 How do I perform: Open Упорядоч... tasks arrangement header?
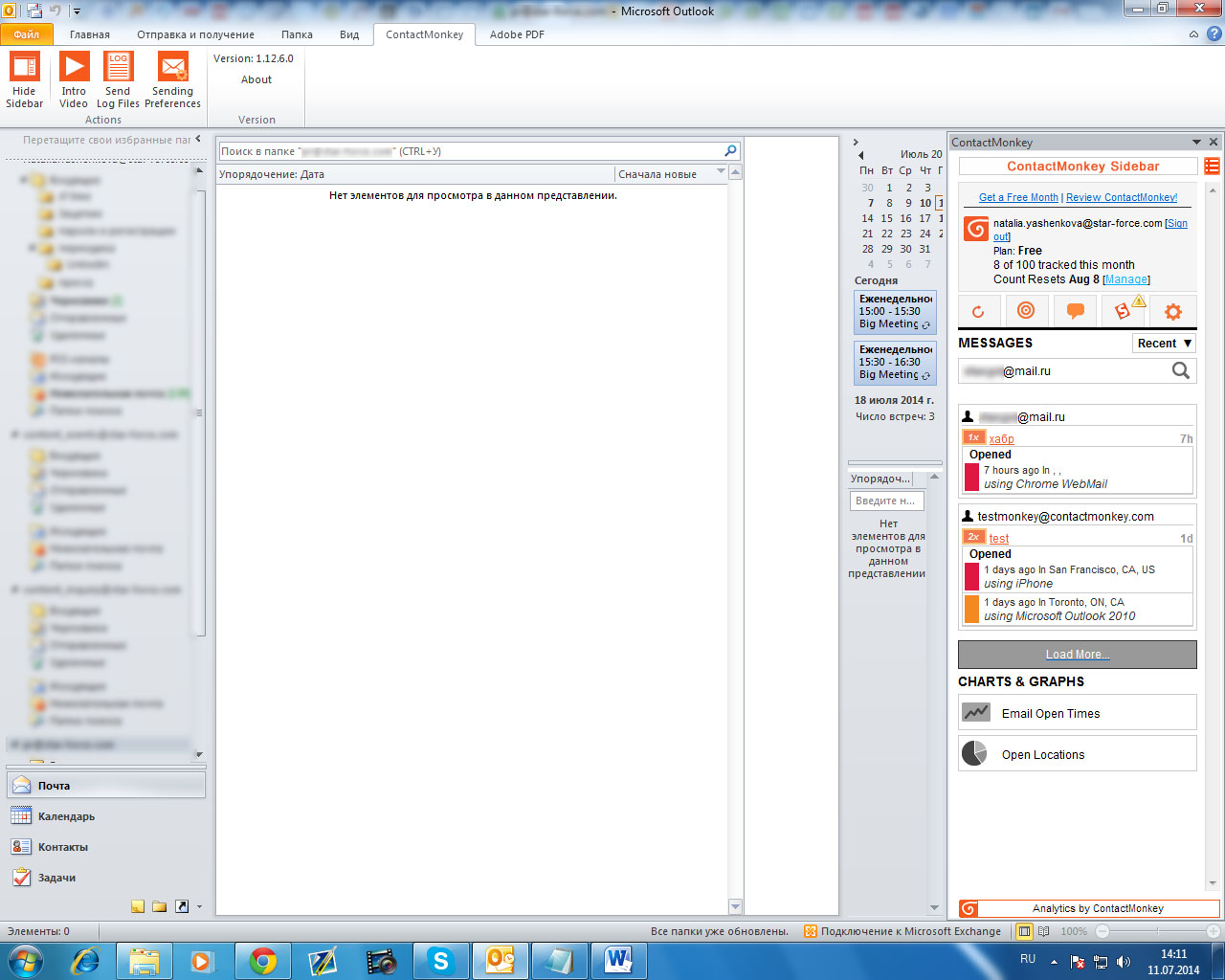(x=880, y=479)
